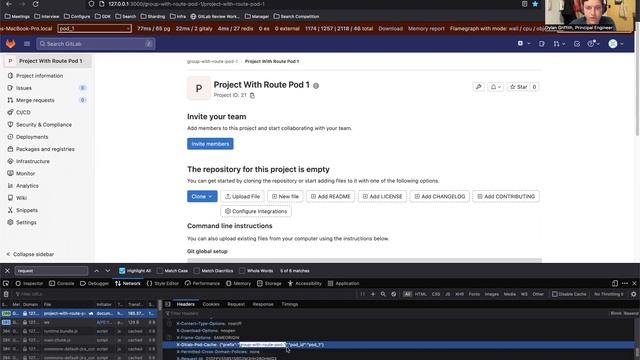Close the DevTools panel
Image resolution: width=640 pixels, height=360 pixels.
(634, 283)
